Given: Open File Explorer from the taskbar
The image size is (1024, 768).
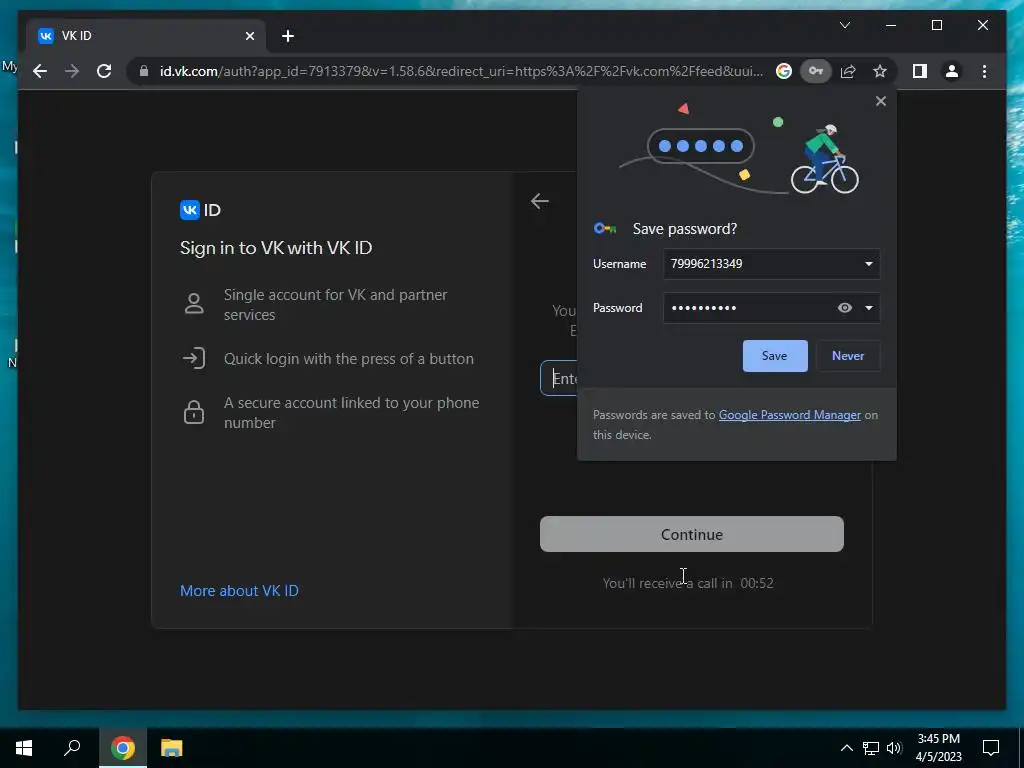Looking at the screenshot, I should tap(171, 748).
